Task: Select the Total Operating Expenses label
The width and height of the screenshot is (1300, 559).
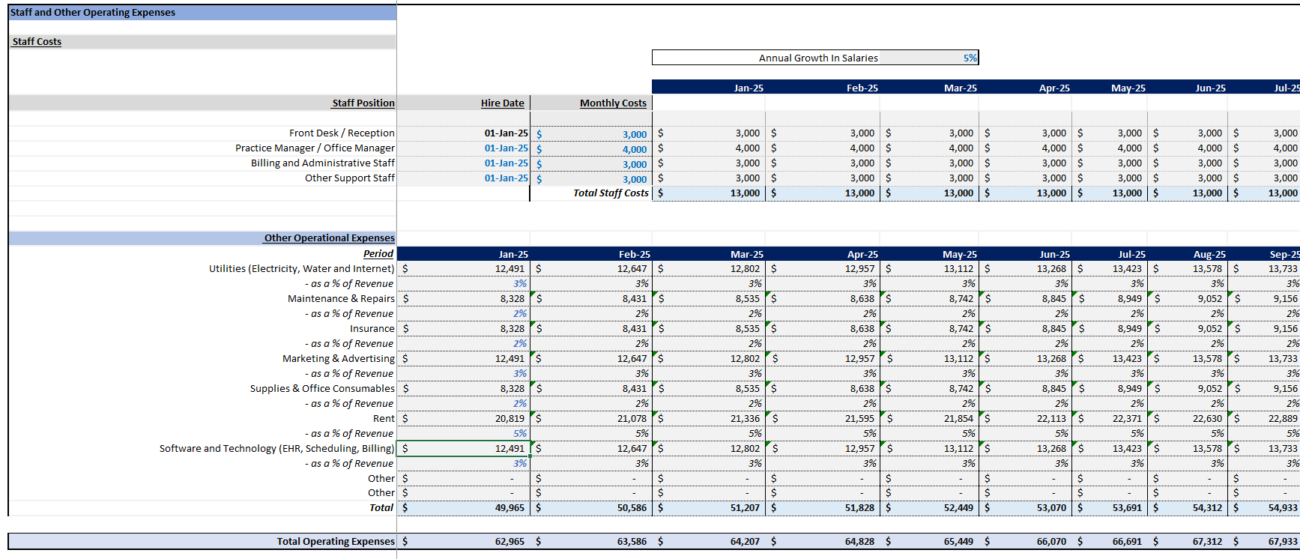Action: [336, 541]
